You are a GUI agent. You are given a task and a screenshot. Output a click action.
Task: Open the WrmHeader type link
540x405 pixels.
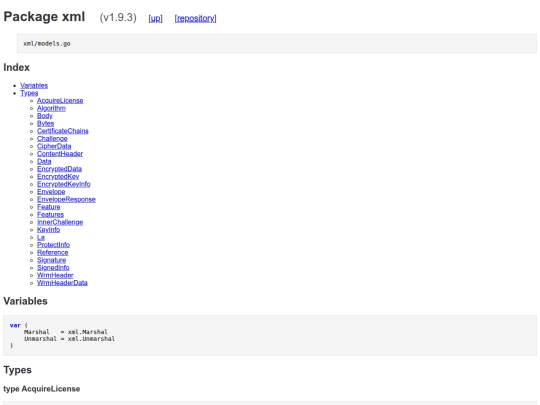(x=55, y=275)
